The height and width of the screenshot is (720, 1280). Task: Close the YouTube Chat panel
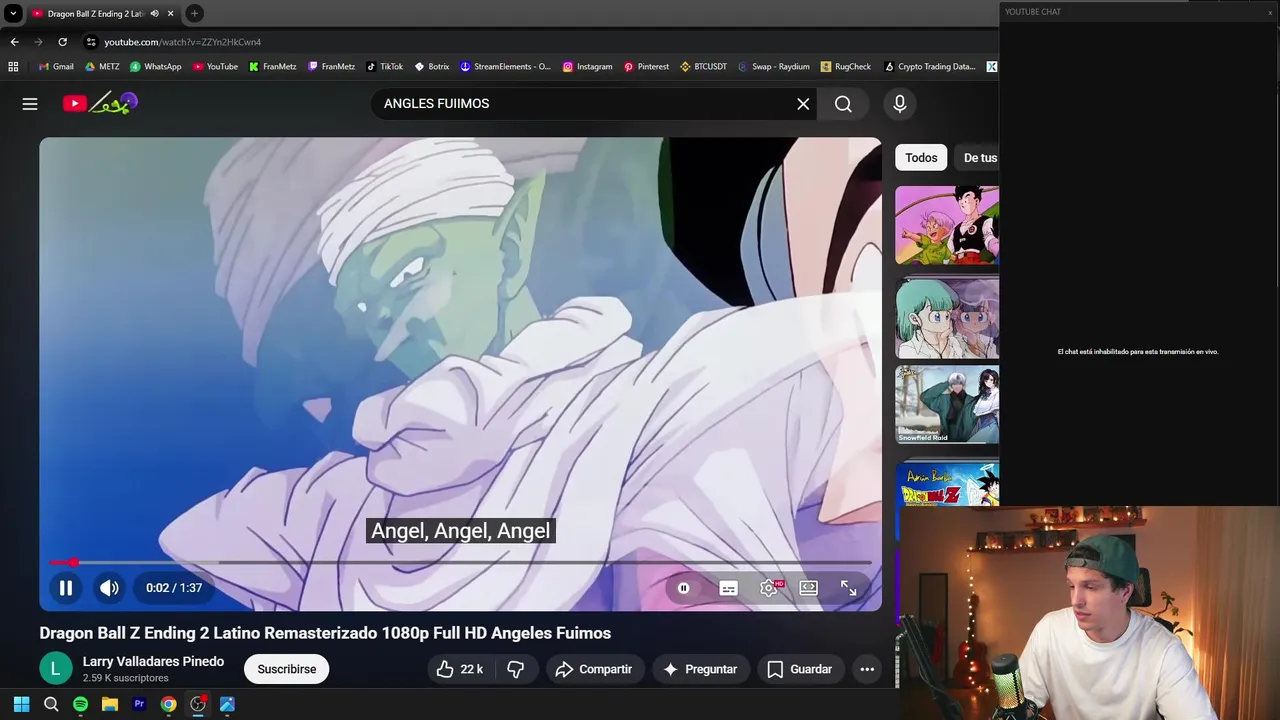coord(1270,12)
